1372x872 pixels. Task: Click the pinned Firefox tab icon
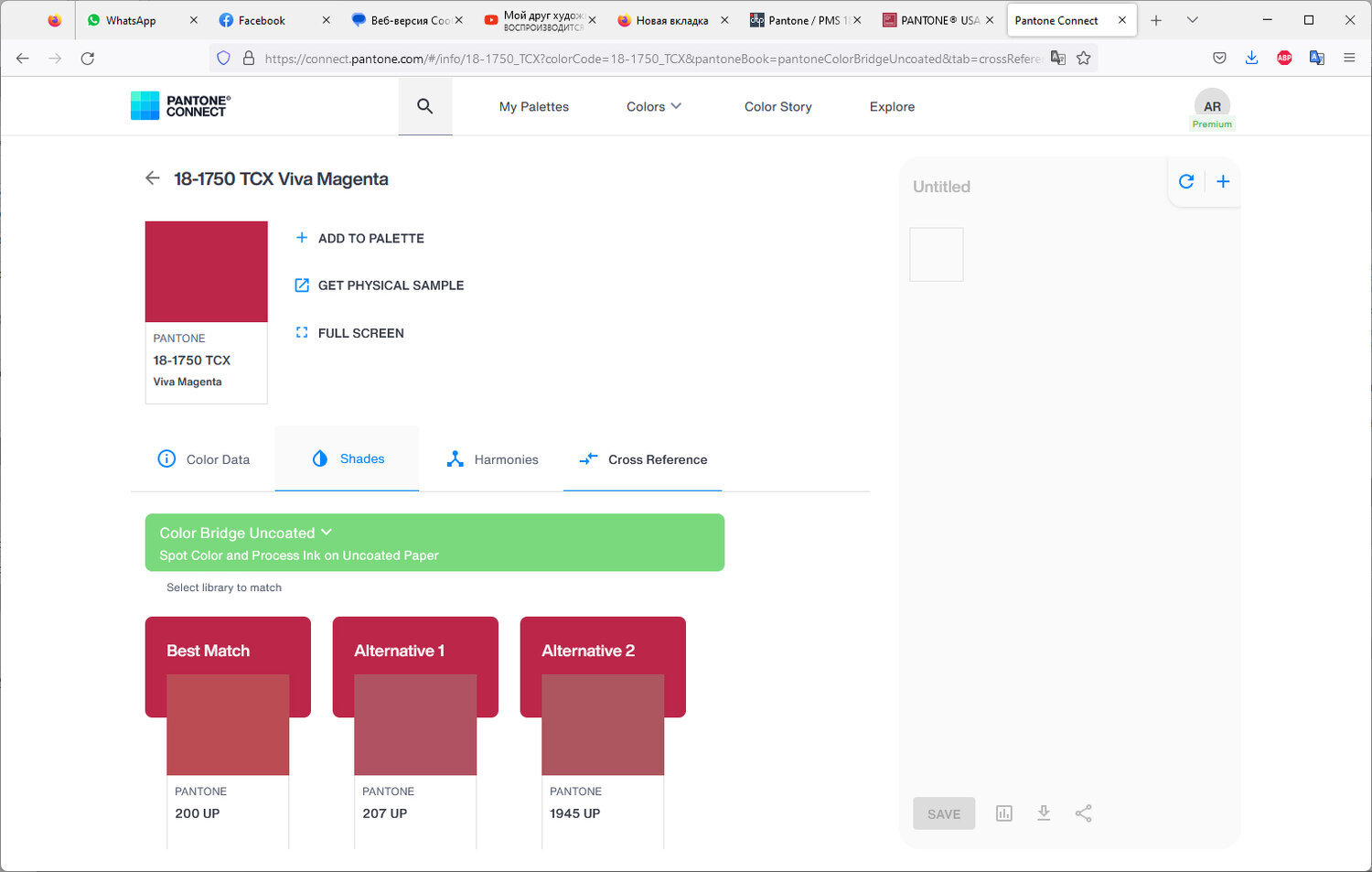pos(55,20)
